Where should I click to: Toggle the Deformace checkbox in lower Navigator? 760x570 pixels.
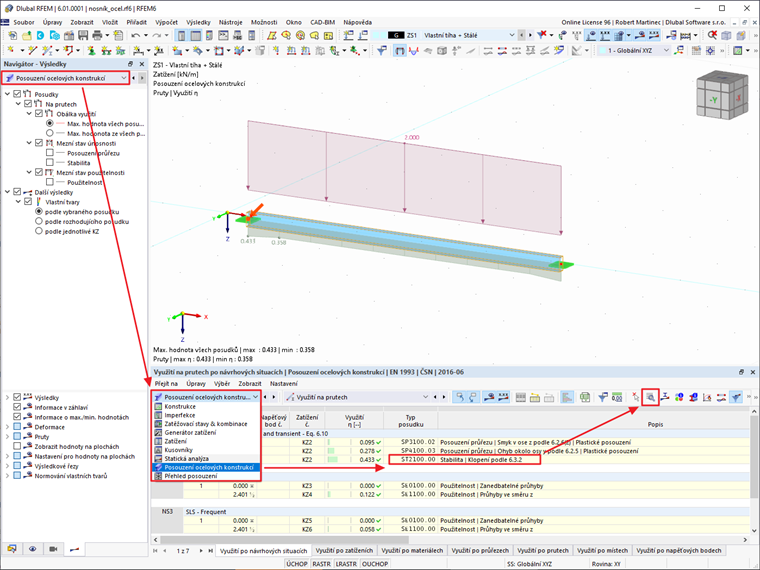pyautogui.click(x=17, y=427)
